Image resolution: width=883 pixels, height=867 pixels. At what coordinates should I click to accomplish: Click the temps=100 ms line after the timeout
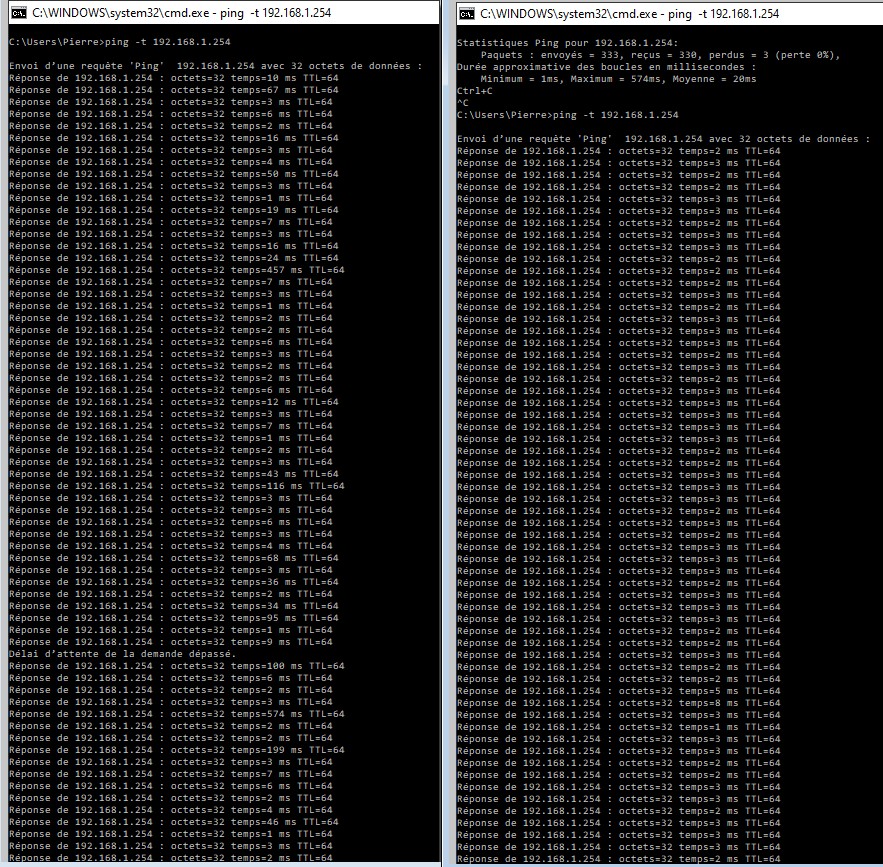click(x=176, y=666)
